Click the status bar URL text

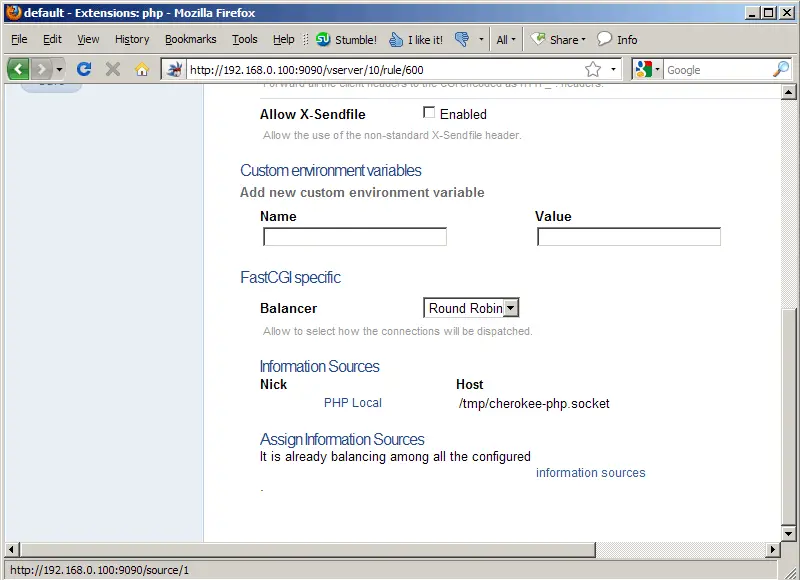point(99,570)
